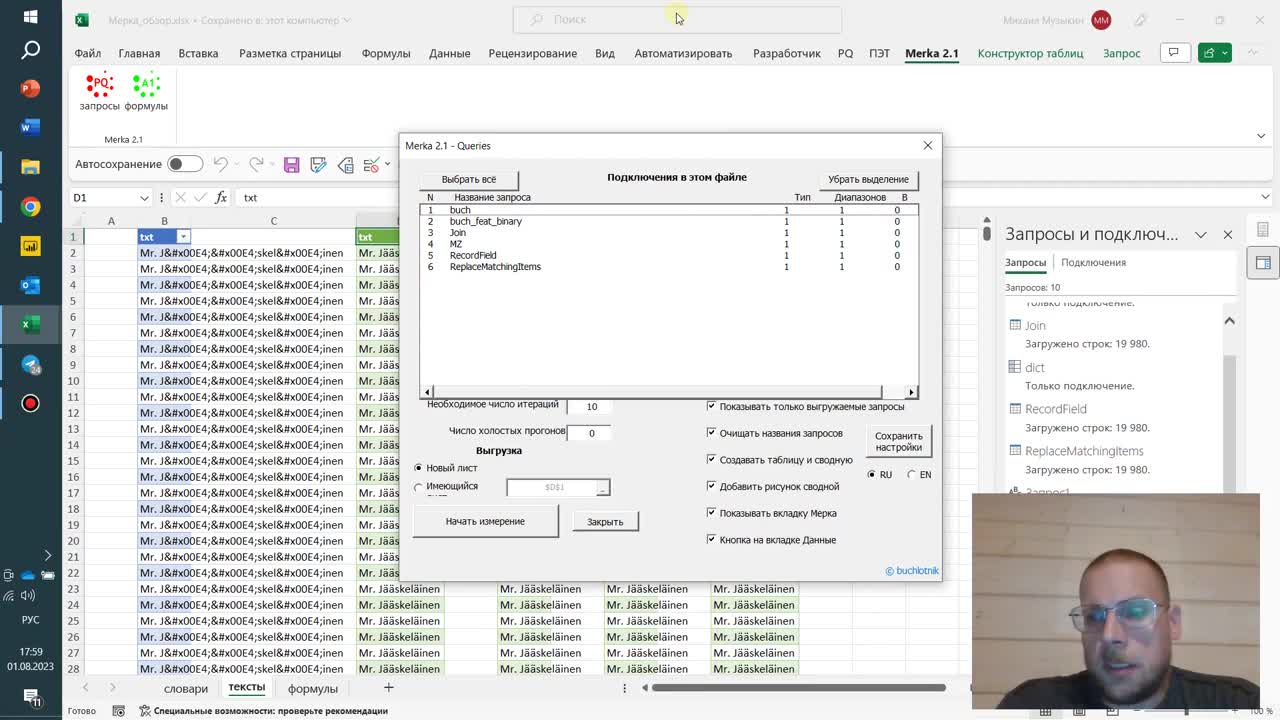Select the Имеющийся лист radio button
Screen dimensions: 1280x720
419,487
